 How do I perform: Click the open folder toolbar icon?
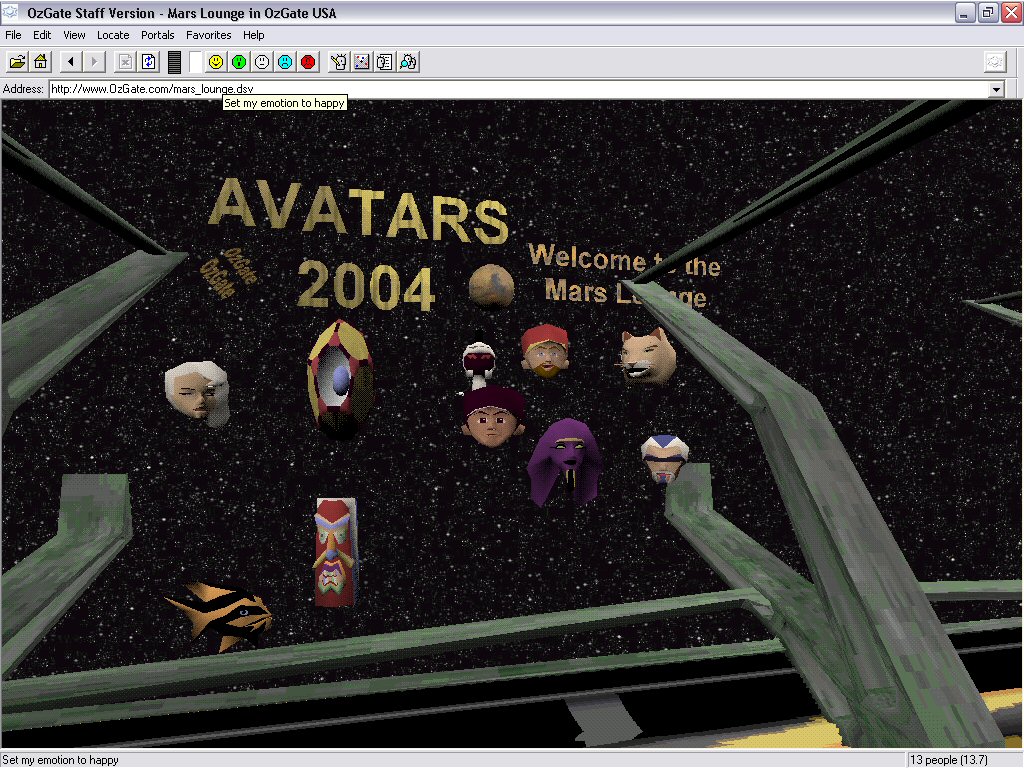click(x=17, y=62)
